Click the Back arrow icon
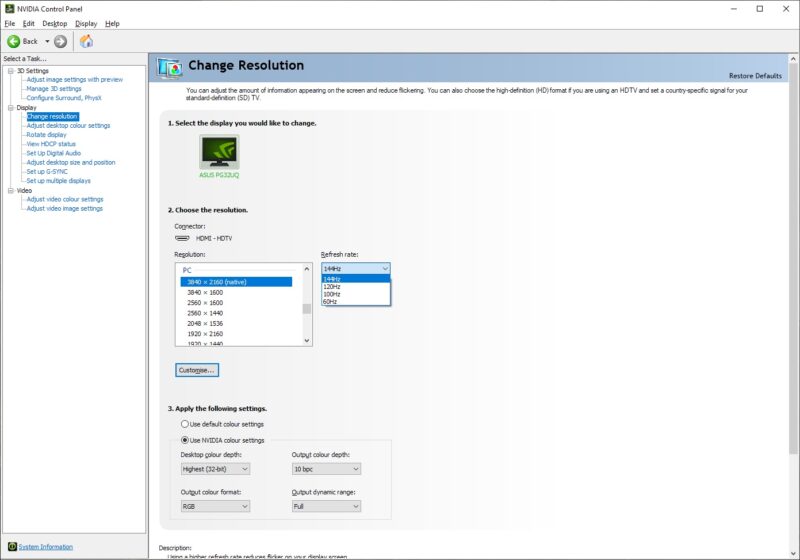 (14, 41)
